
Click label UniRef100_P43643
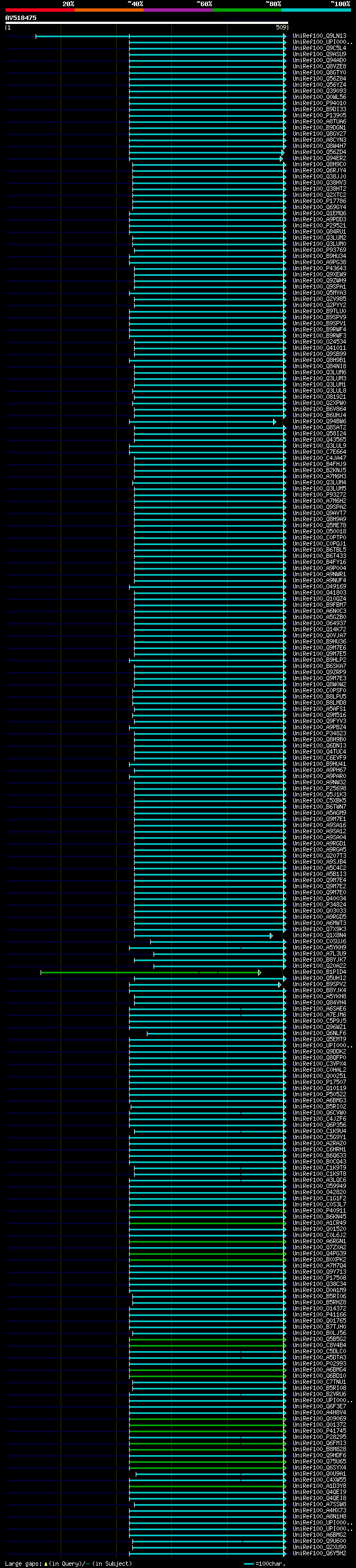(319, 269)
